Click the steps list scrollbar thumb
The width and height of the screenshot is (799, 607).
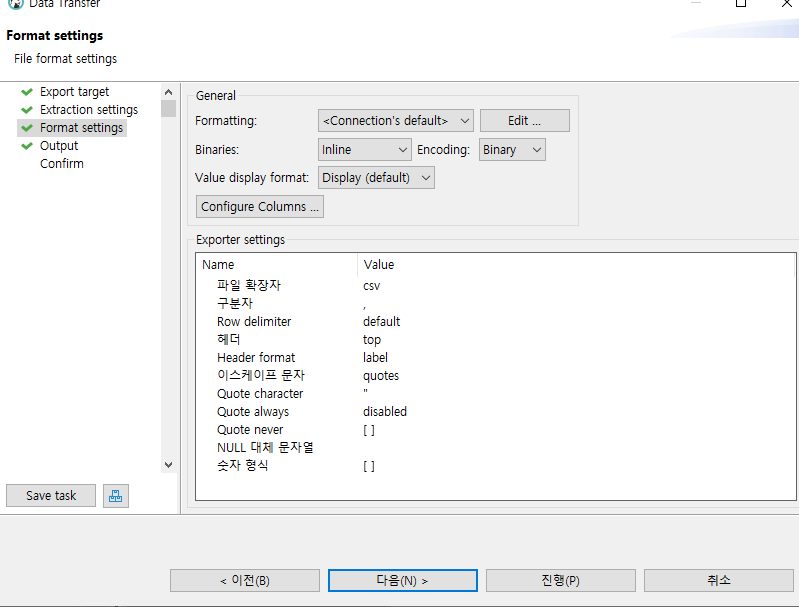tap(169, 109)
